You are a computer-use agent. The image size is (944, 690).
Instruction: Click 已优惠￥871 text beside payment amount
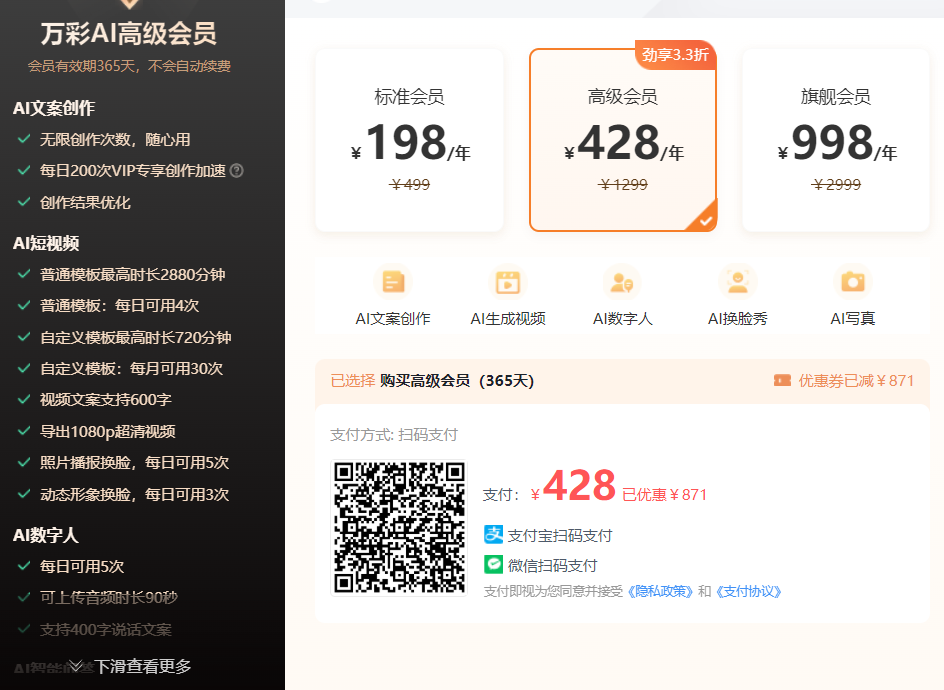[664, 495]
